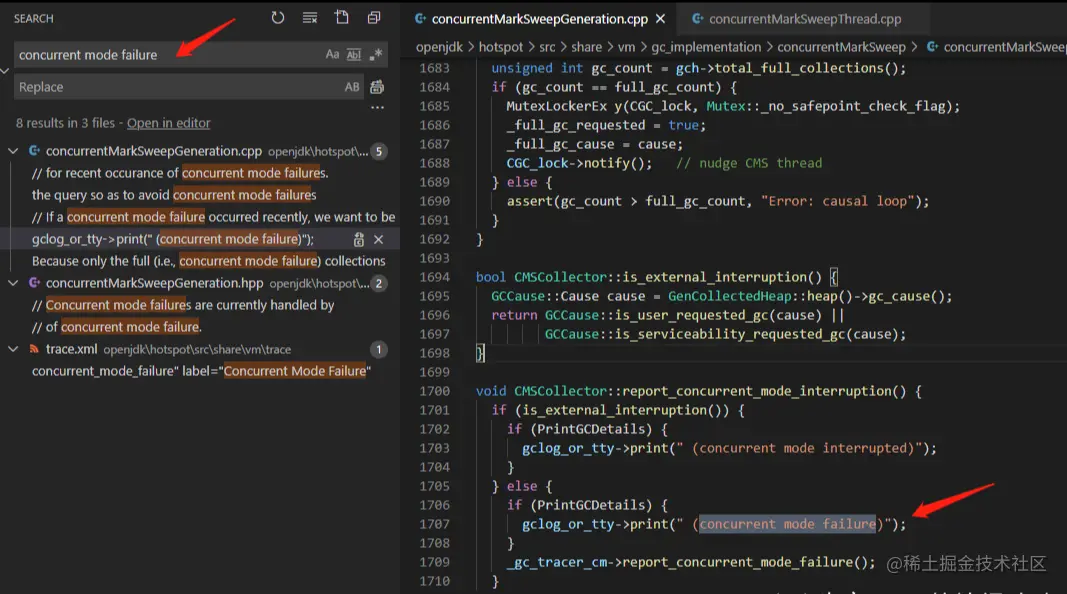Collapse all search results
This screenshot has height=594, width=1067.
[374, 18]
